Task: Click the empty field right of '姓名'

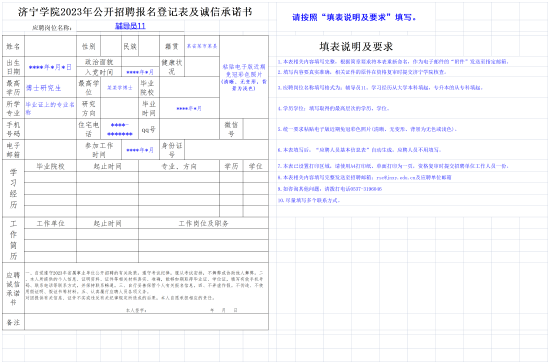Action: (51, 46)
